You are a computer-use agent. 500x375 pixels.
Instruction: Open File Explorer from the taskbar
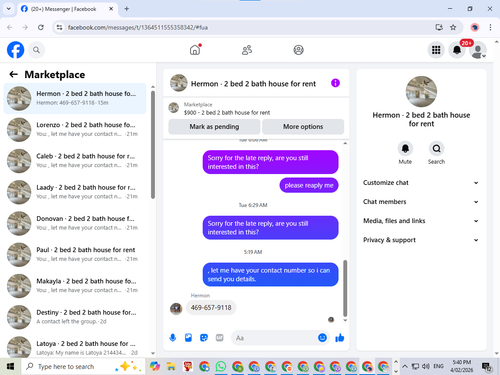(171, 367)
